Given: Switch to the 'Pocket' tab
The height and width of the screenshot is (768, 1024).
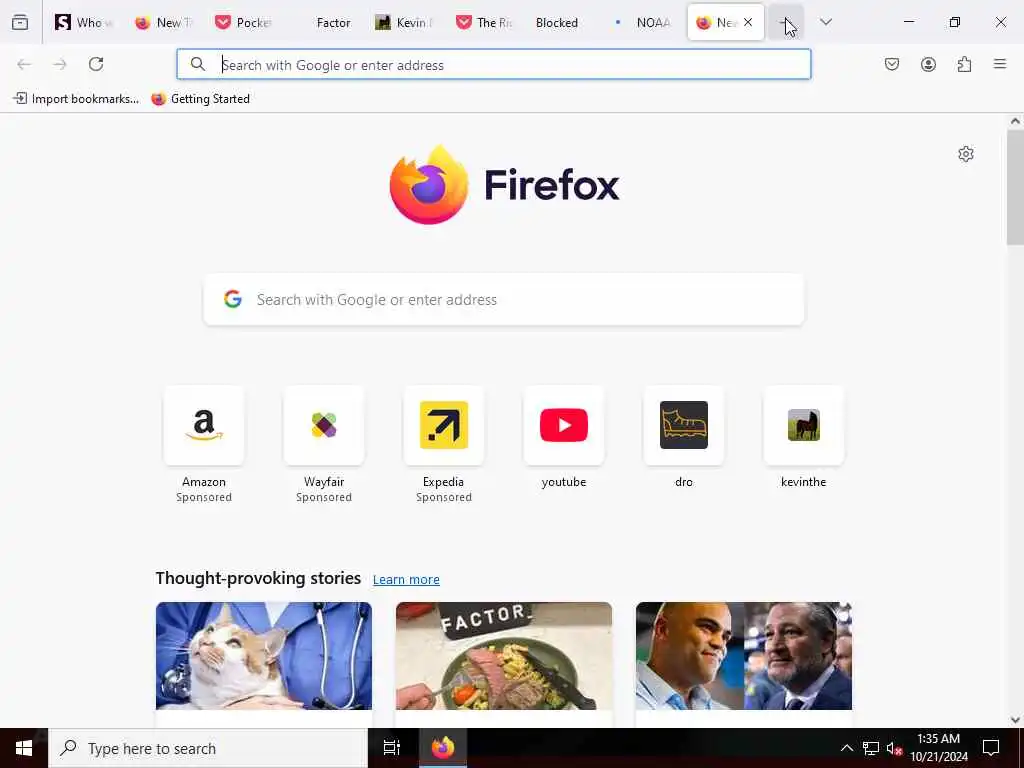Looking at the screenshot, I should click(243, 22).
